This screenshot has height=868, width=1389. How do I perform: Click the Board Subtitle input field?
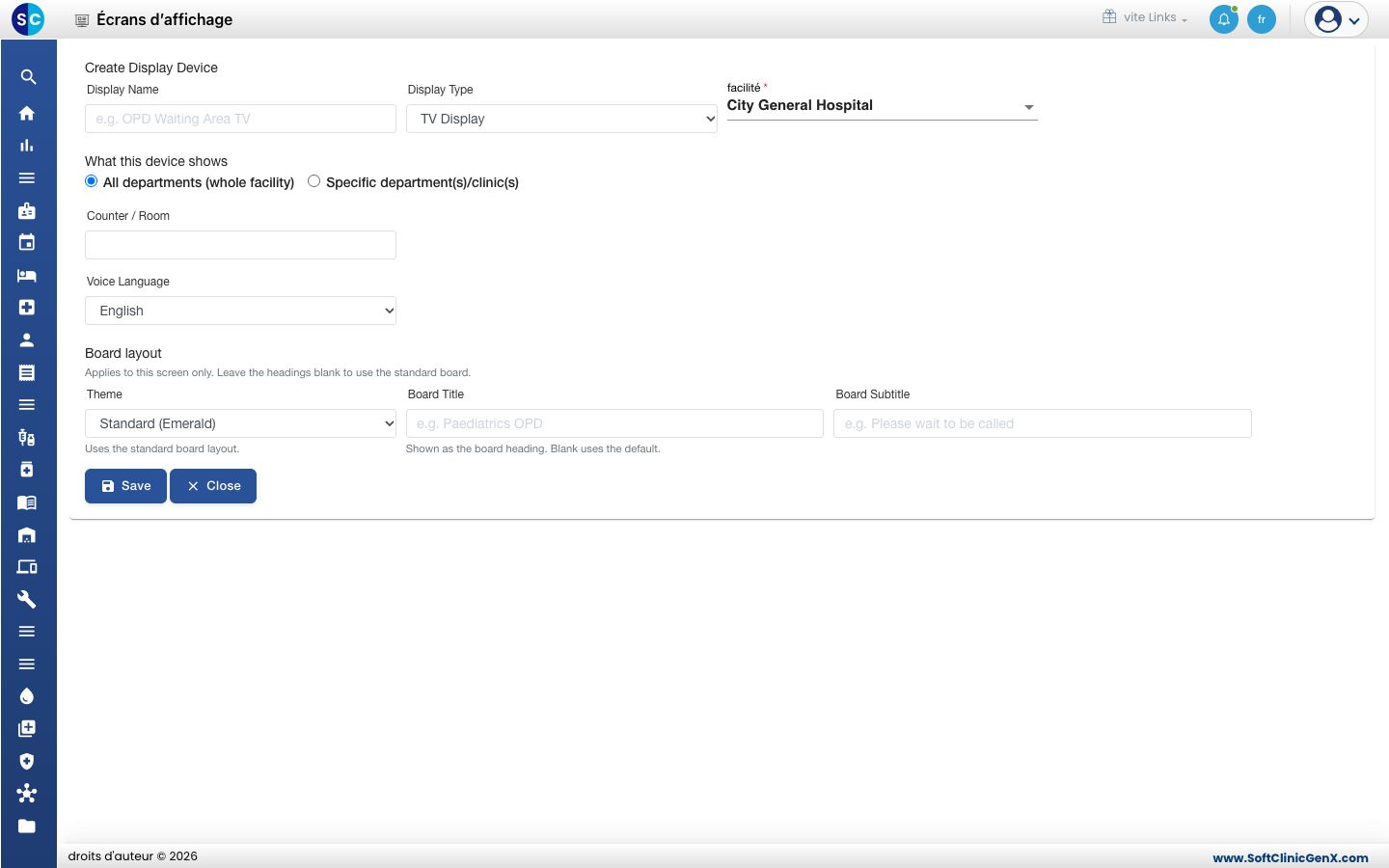pos(1043,423)
